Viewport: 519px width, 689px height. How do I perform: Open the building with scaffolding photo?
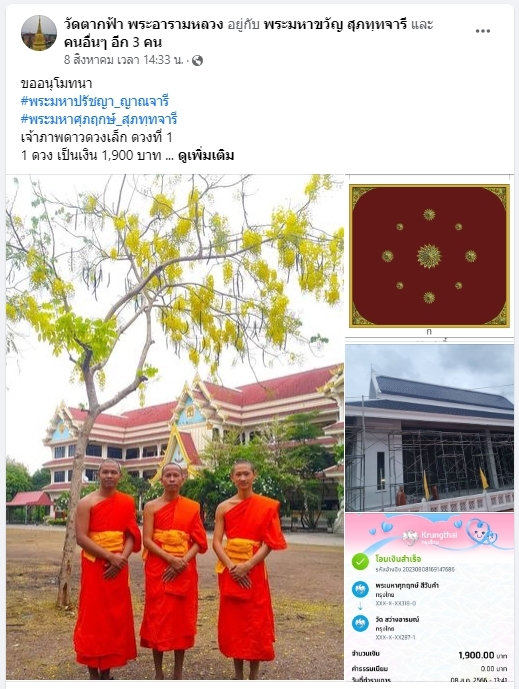point(429,428)
